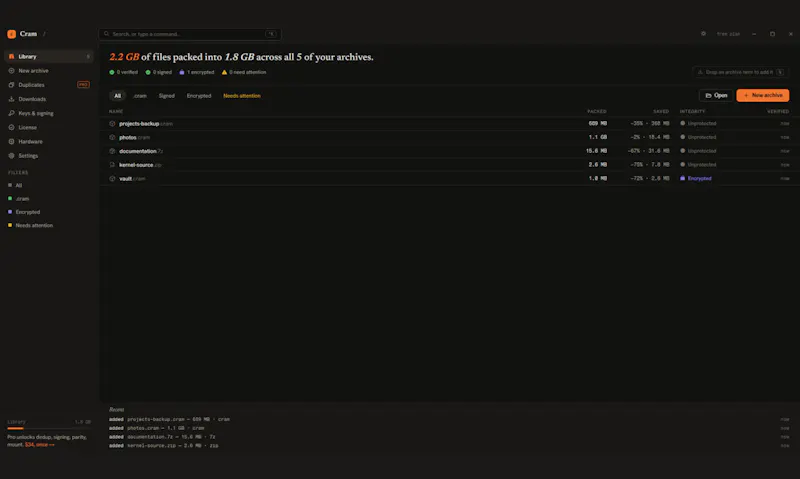Choose the All sidebar filter
Image resolution: width=800 pixels, height=479 pixels.
pyautogui.click(x=15, y=185)
